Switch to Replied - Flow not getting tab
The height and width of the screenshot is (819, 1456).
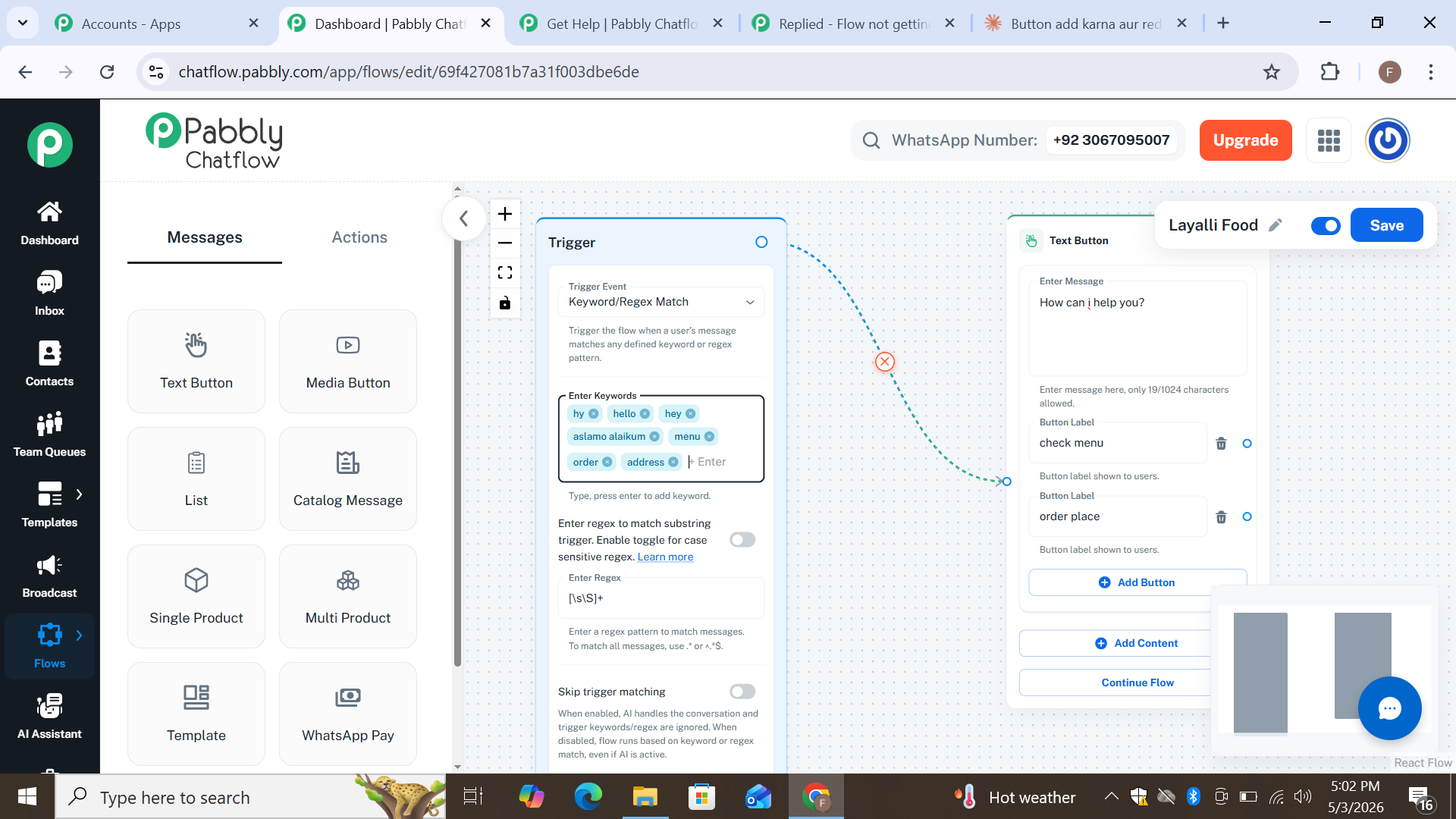pyautogui.click(x=854, y=24)
